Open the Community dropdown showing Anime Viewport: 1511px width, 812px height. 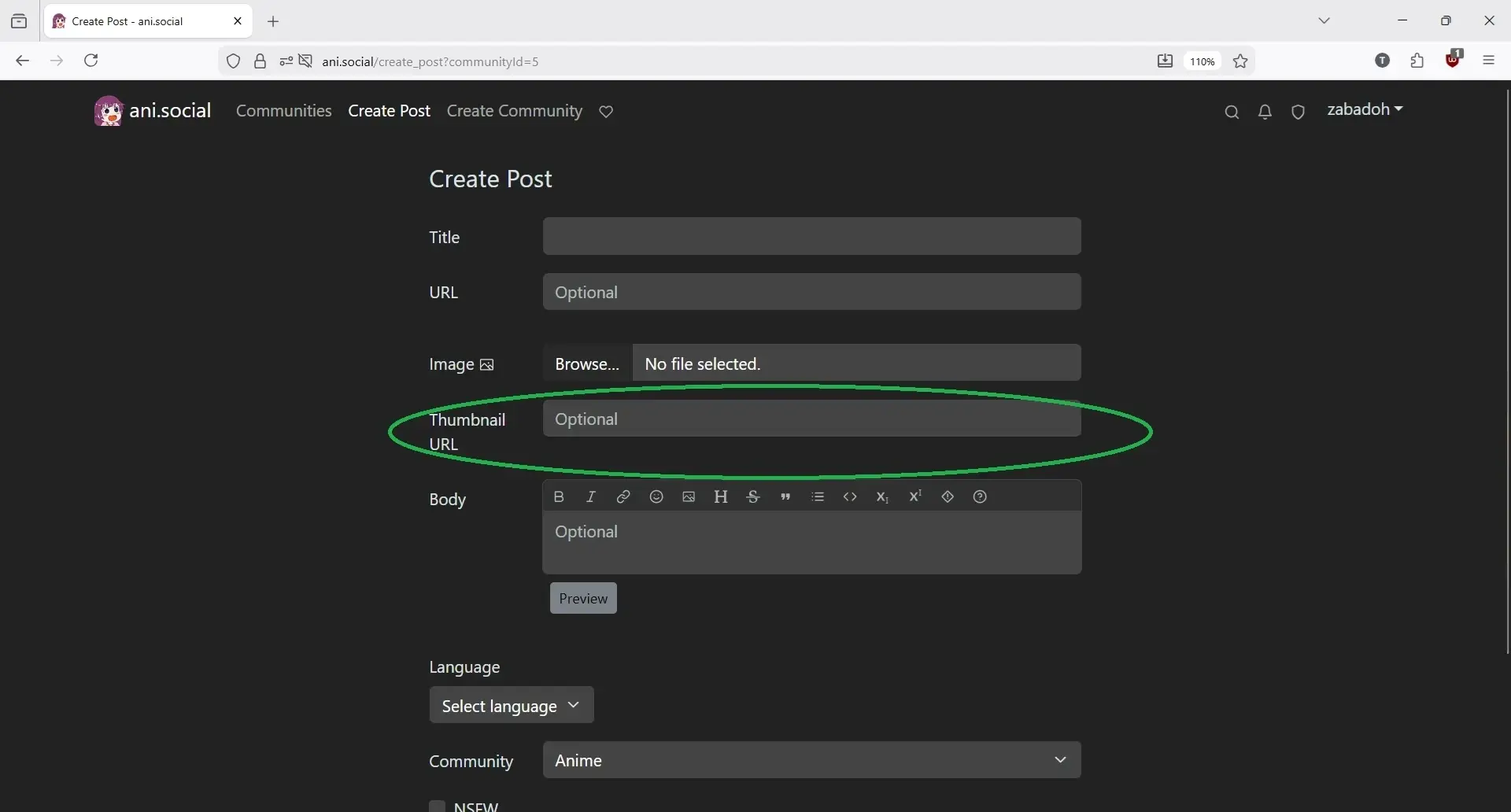[x=811, y=760]
